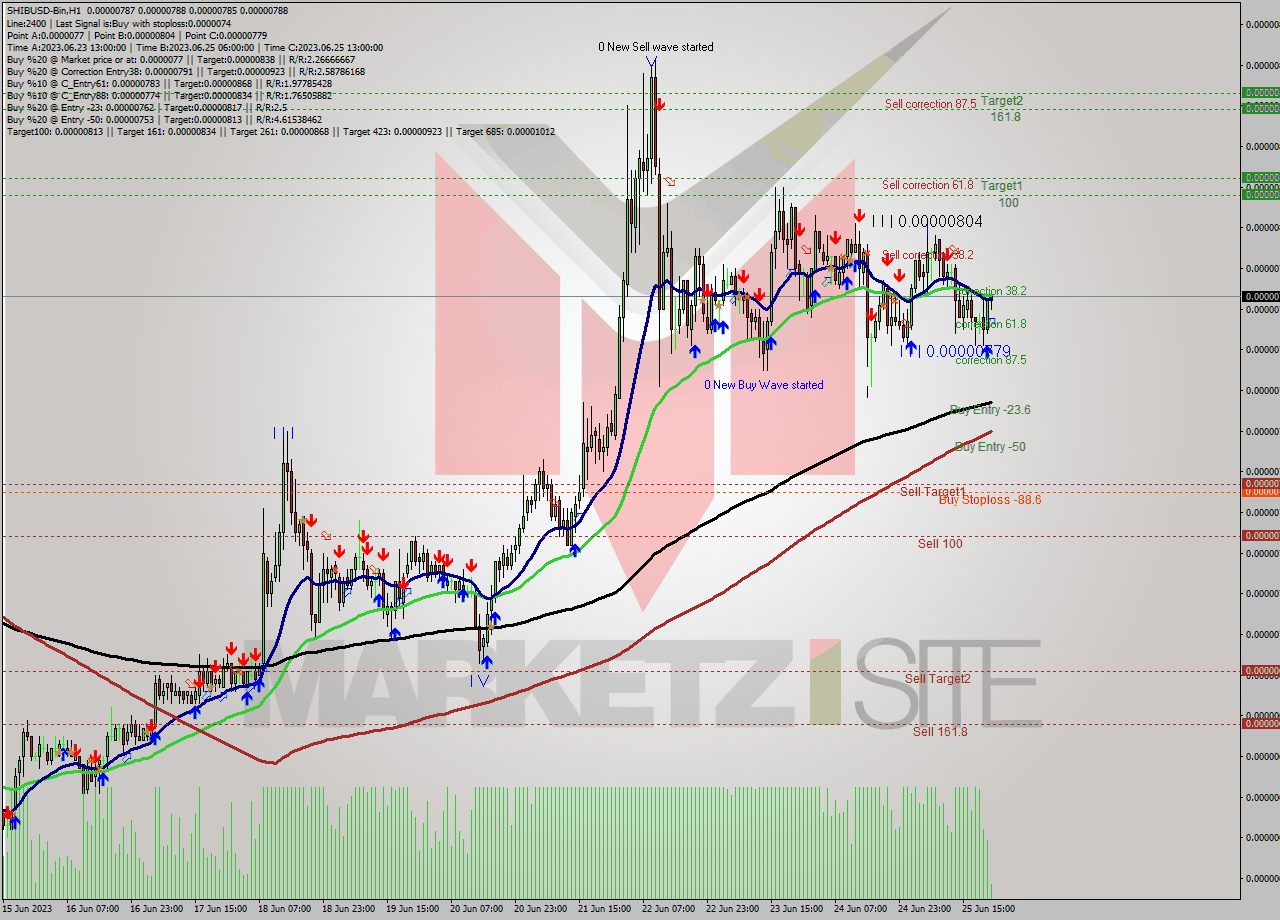The height and width of the screenshot is (920, 1280).
Task: Select the 'Sell Target1' level label
Action: coord(932,492)
